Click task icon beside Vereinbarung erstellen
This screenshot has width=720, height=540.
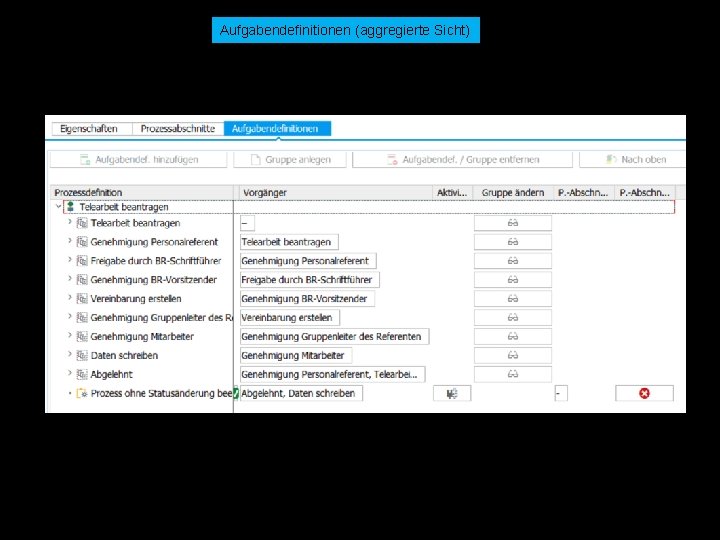tap(82, 298)
